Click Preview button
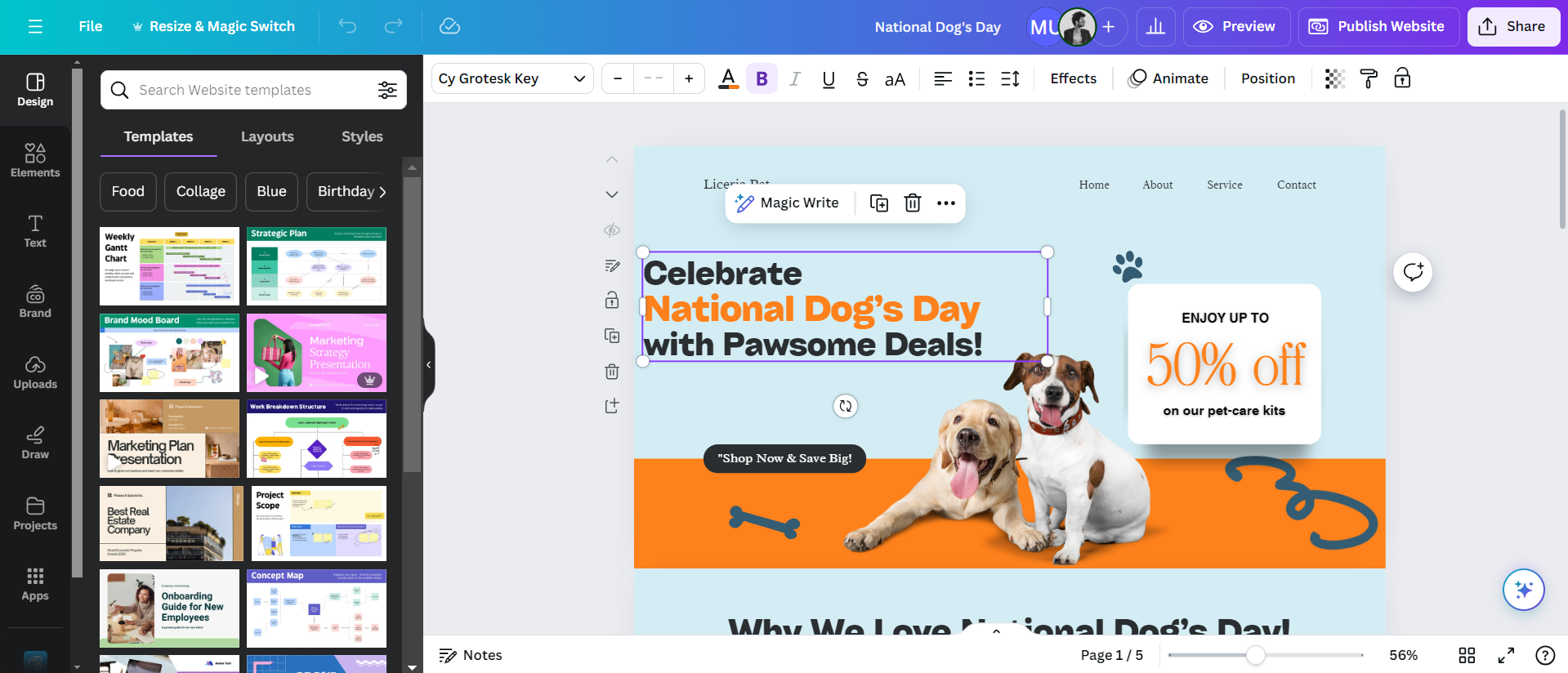This screenshot has height=673, width=1568. click(x=1236, y=27)
